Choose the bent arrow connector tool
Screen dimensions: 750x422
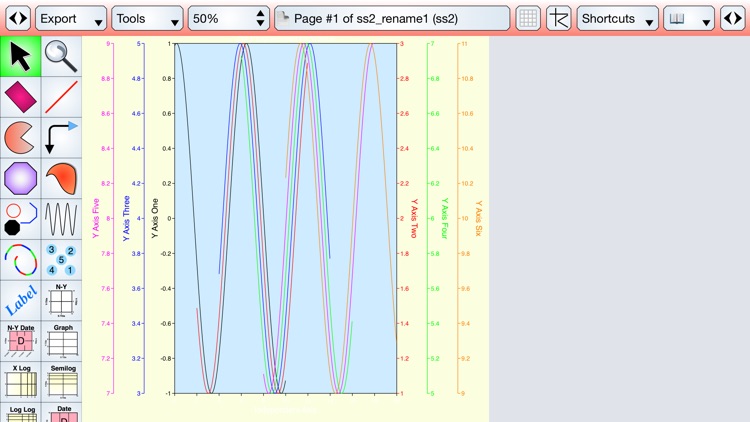point(62,138)
